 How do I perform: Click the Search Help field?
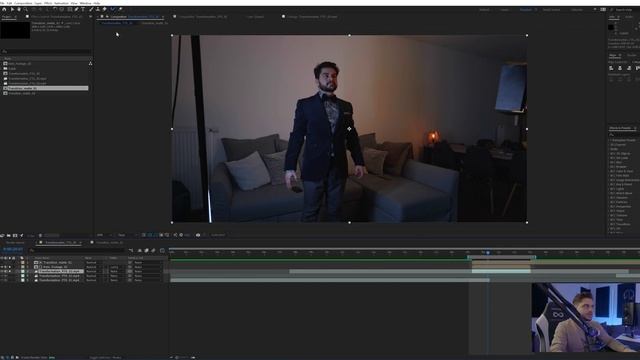point(625,10)
